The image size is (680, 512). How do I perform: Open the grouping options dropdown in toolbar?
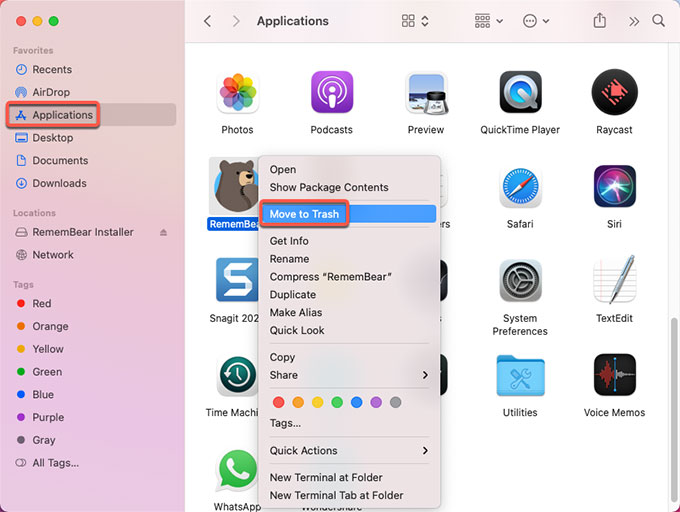[x=490, y=21]
